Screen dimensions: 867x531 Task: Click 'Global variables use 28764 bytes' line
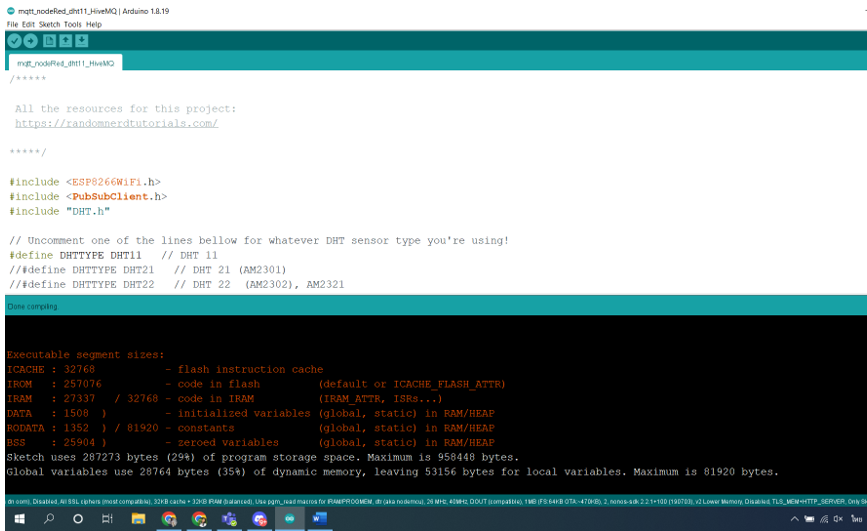393,472
